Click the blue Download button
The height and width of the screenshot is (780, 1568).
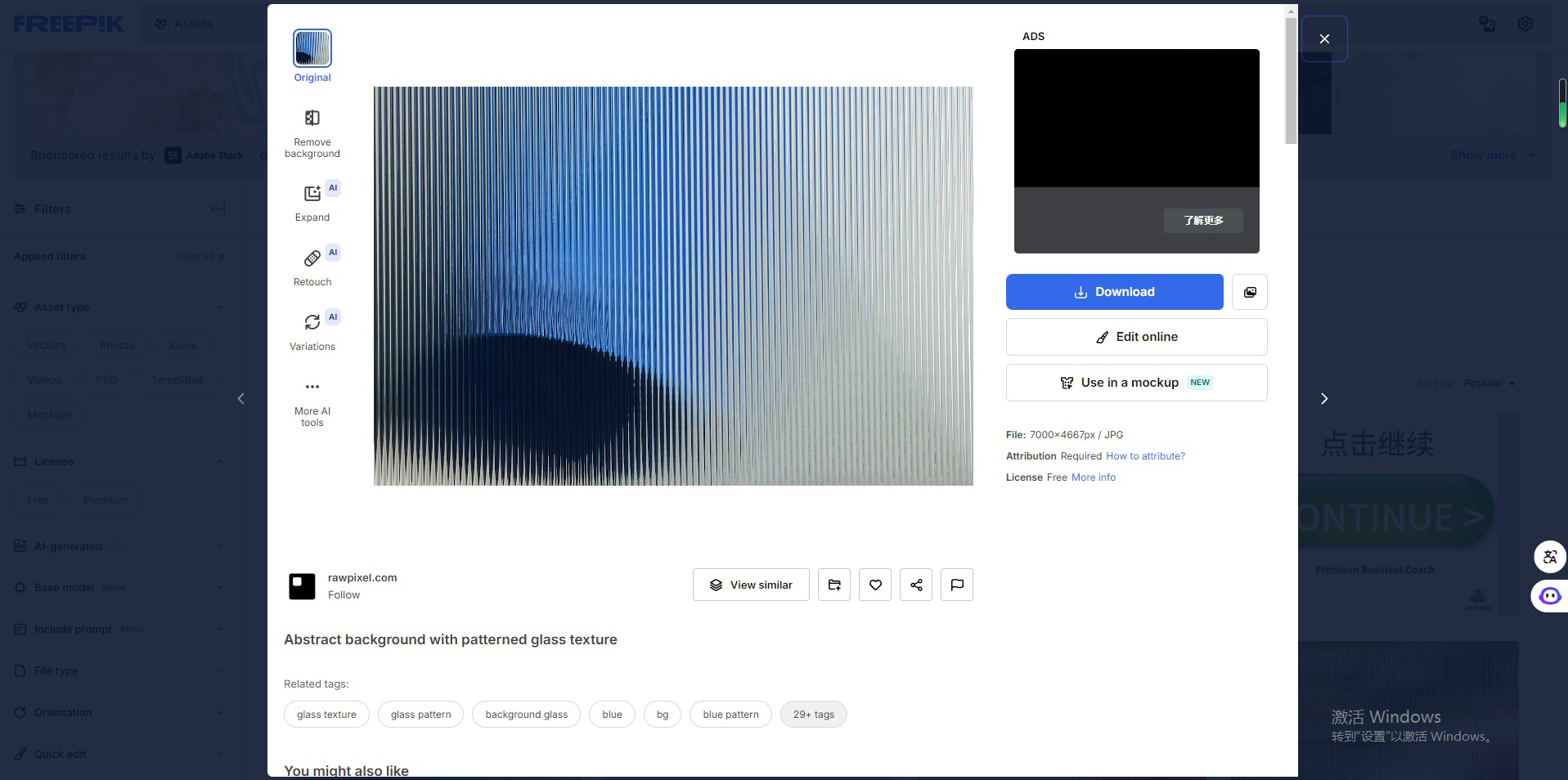coord(1115,292)
